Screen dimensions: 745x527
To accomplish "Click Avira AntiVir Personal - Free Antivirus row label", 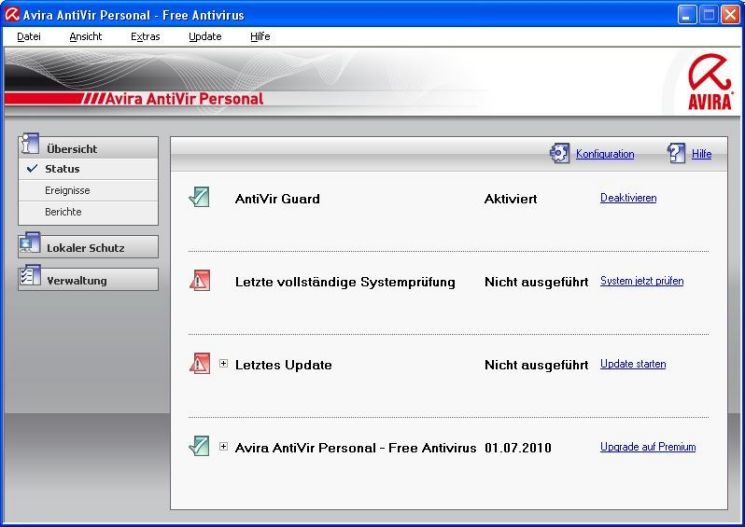I will [x=355, y=448].
